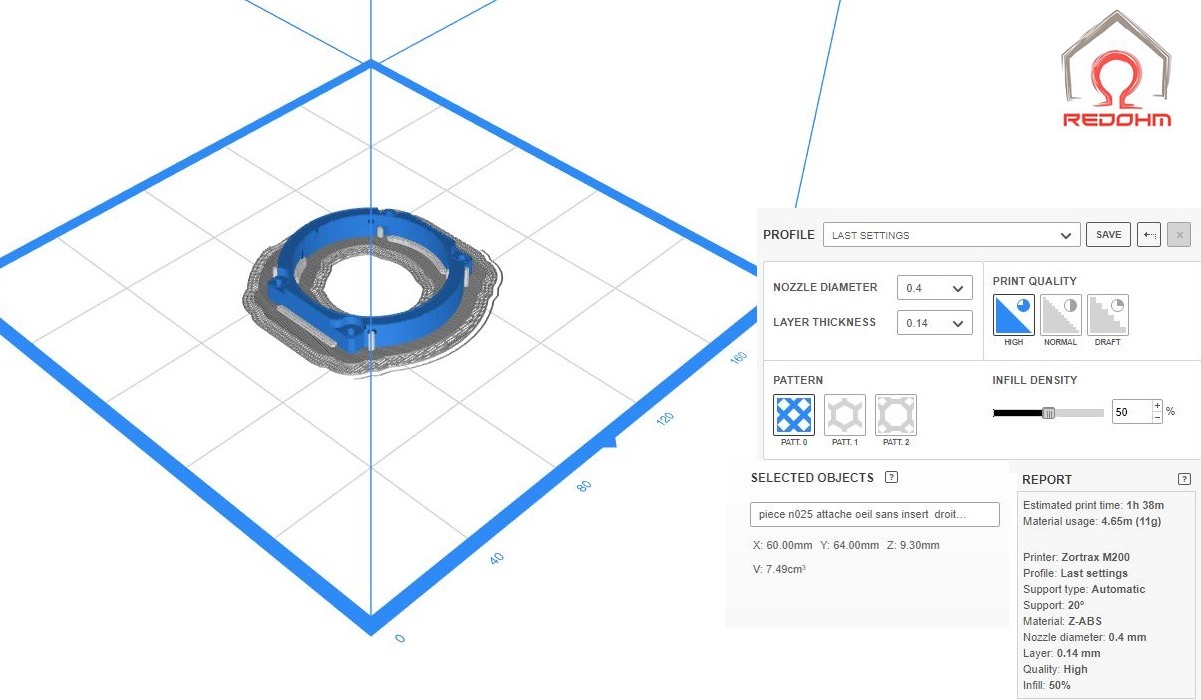
Task: Click the restore profile arrow icon
Action: (1149, 235)
